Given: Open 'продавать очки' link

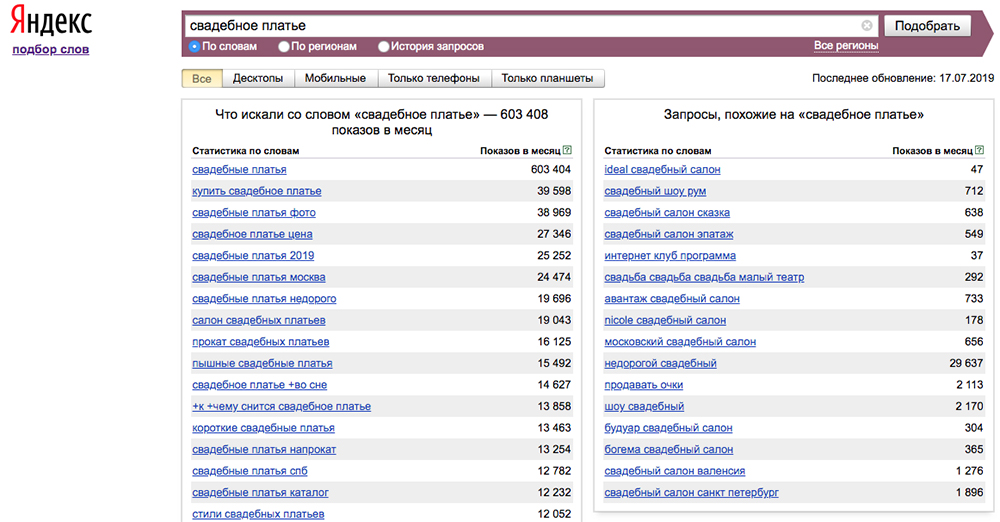Looking at the screenshot, I should pos(643,385).
